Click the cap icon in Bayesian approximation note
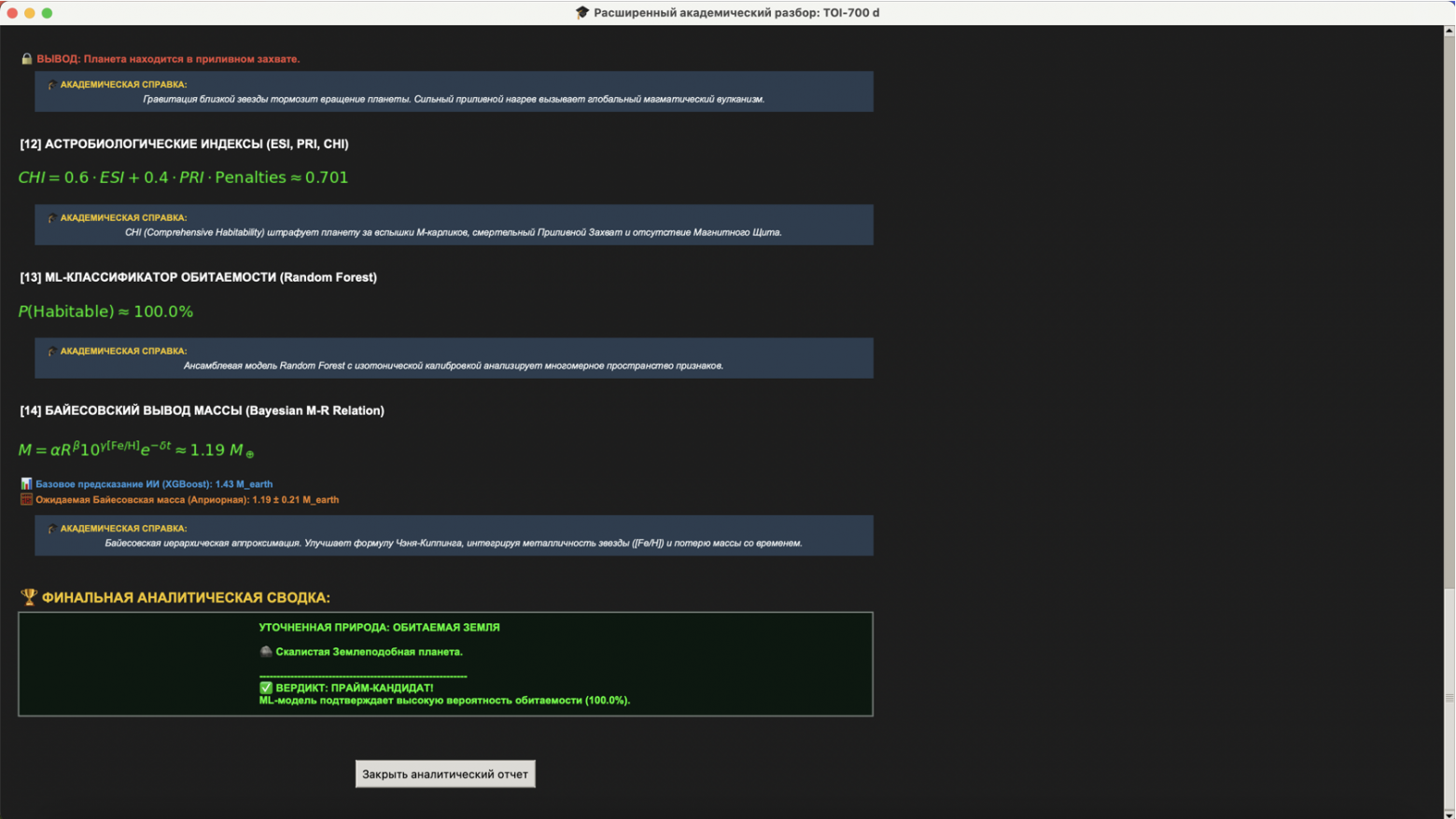Viewport: 1456px width, 819px height. [x=52, y=529]
